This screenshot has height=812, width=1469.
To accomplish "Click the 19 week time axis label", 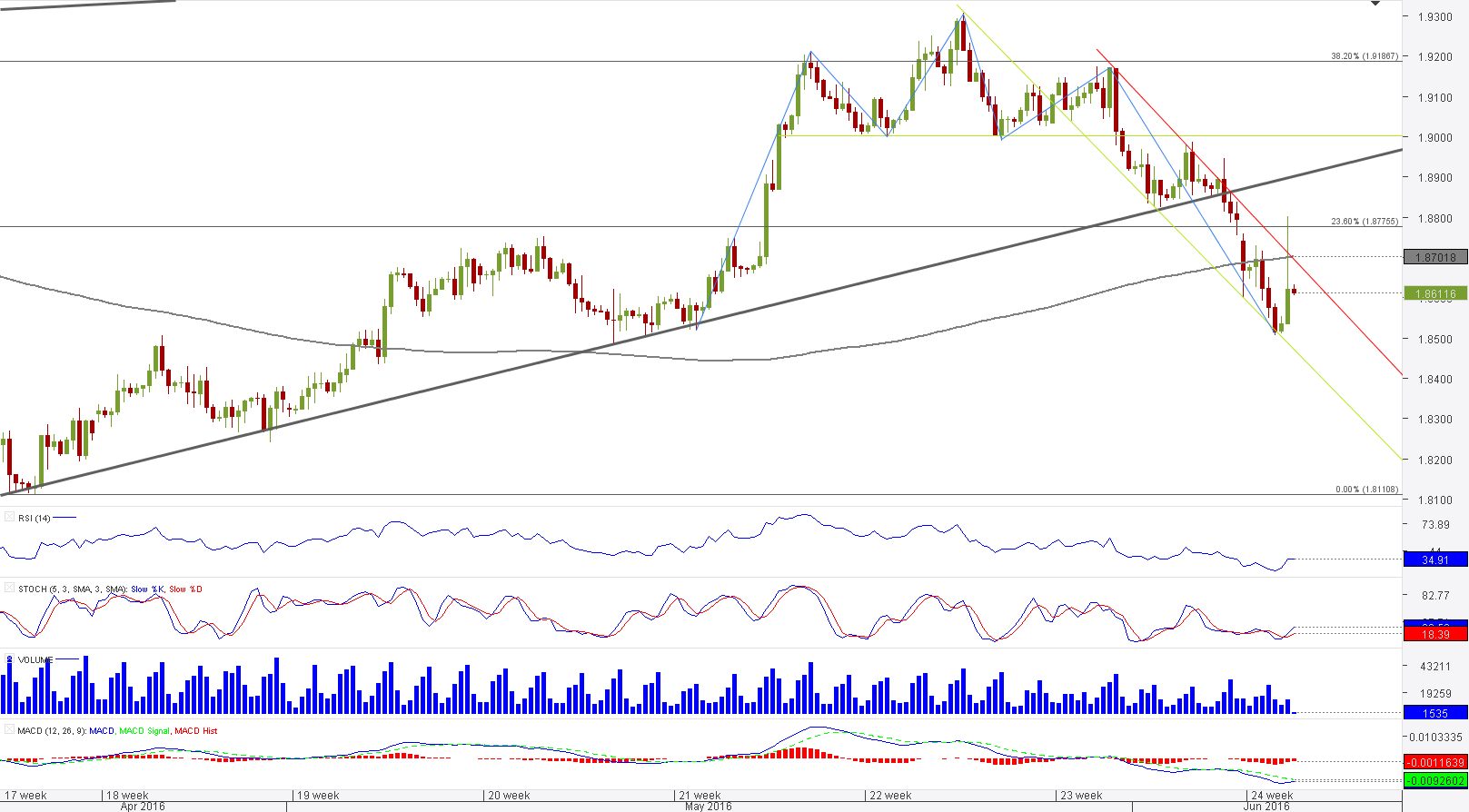I will (318, 796).
